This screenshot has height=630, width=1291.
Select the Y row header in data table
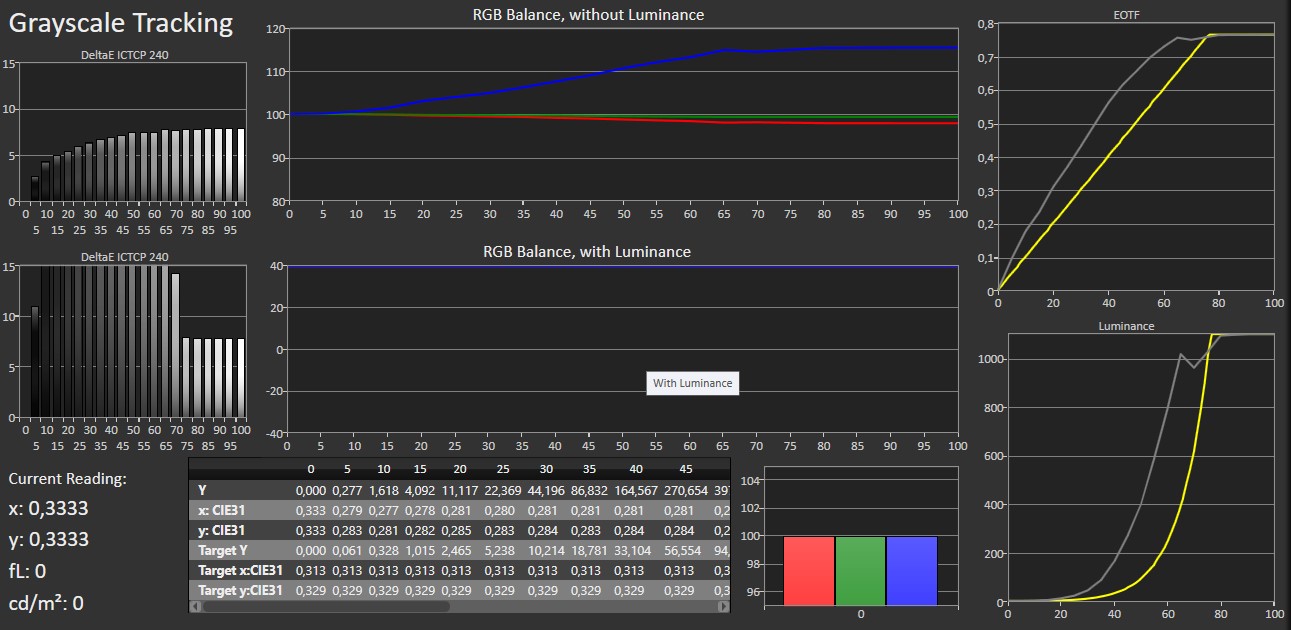(x=203, y=490)
